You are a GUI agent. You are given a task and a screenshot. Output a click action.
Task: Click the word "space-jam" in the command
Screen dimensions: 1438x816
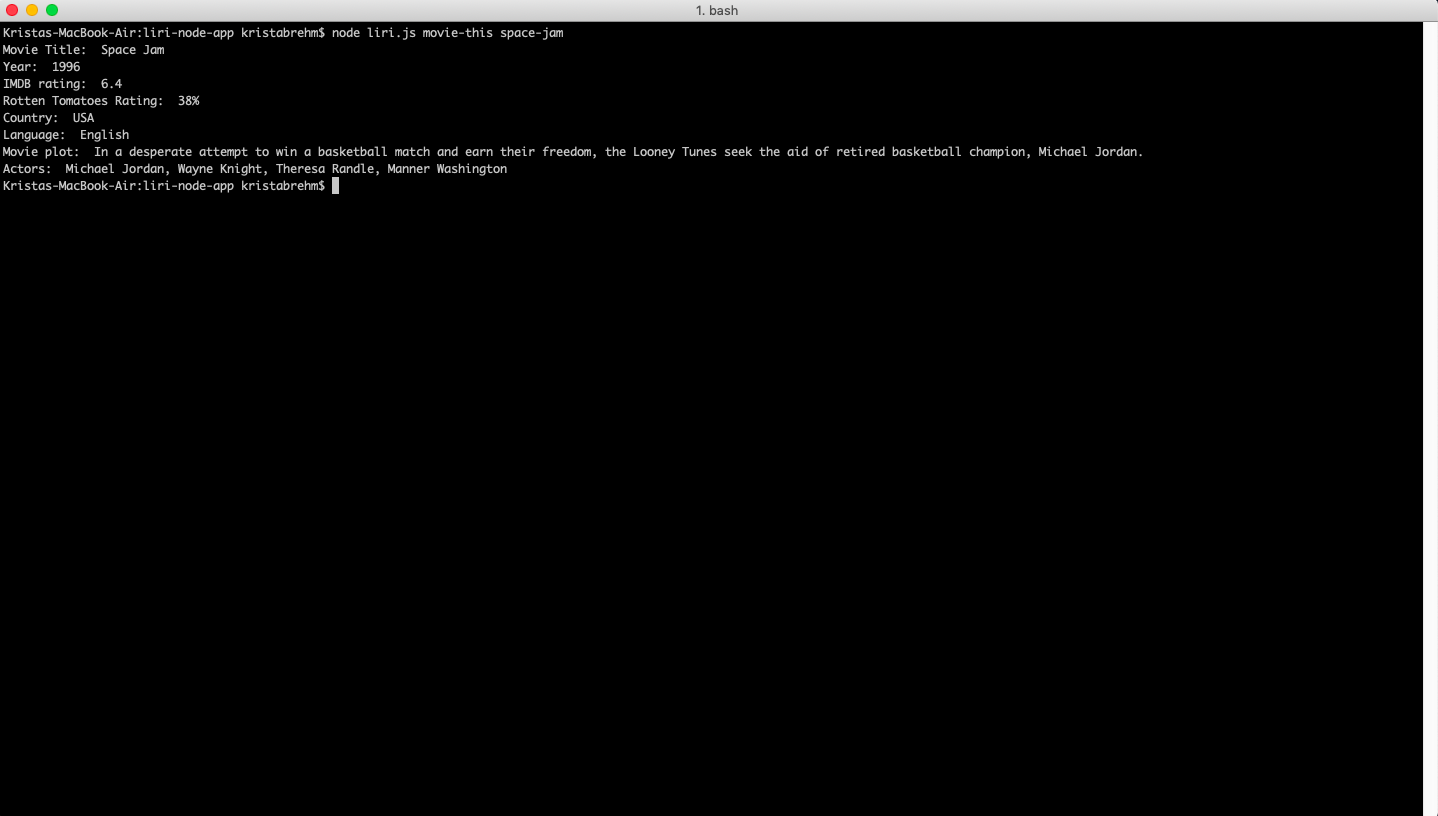533,32
